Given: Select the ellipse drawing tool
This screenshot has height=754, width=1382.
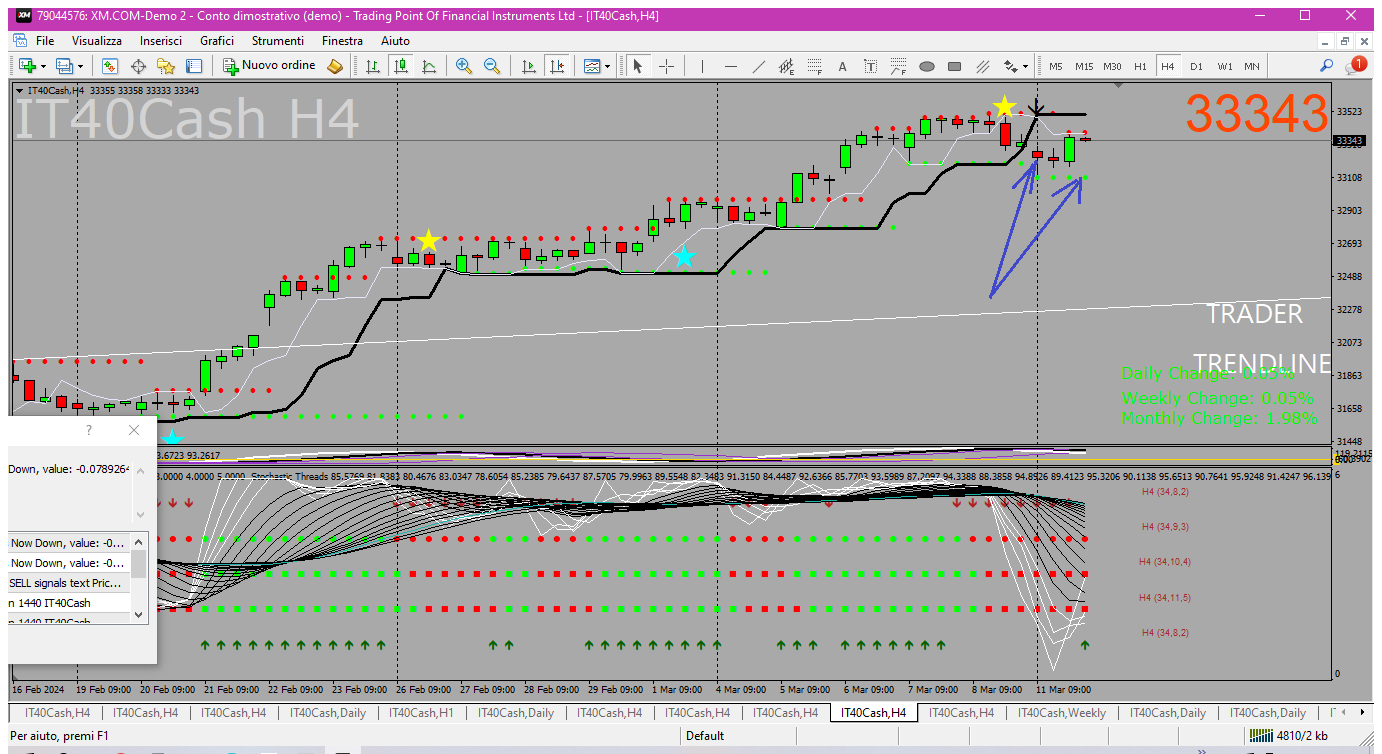Looking at the screenshot, I should point(926,66).
